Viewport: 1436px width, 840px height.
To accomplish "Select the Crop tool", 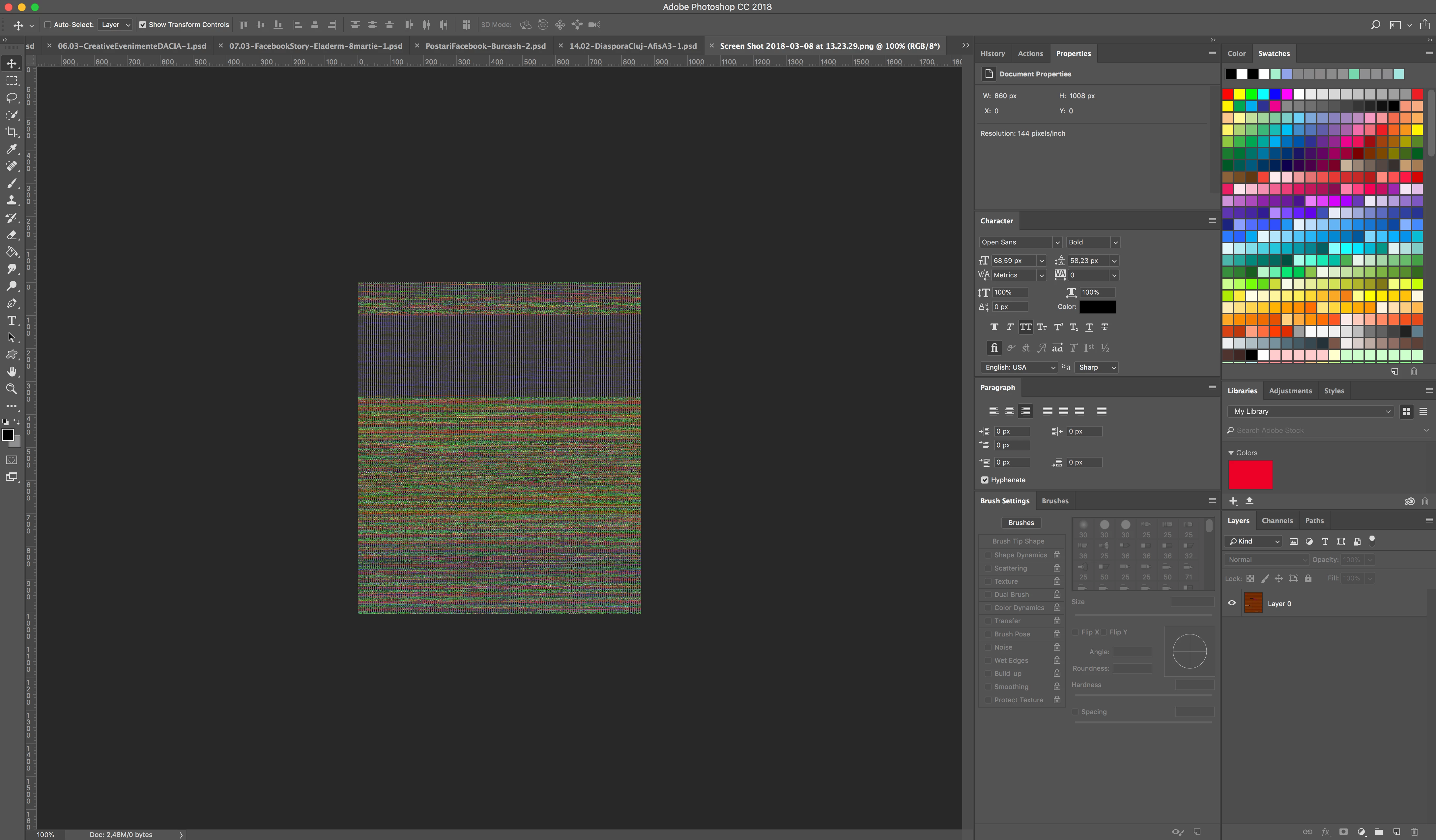I will [x=12, y=132].
